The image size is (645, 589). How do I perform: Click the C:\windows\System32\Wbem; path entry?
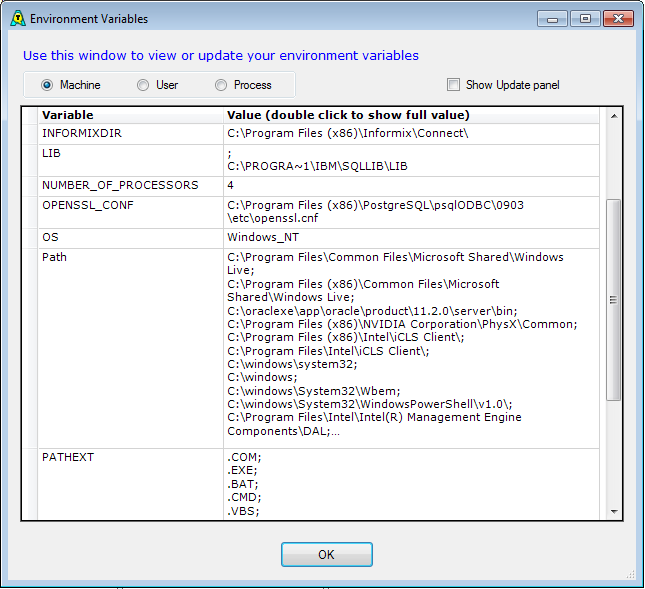coord(313,391)
